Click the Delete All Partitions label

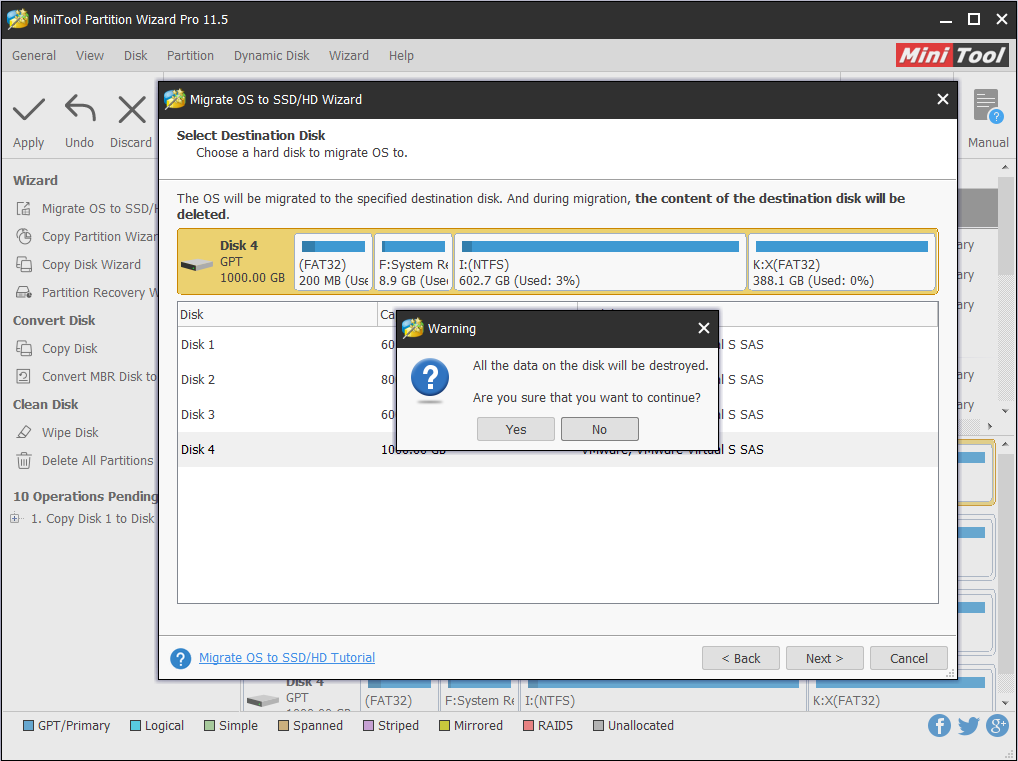tap(97, 460)
